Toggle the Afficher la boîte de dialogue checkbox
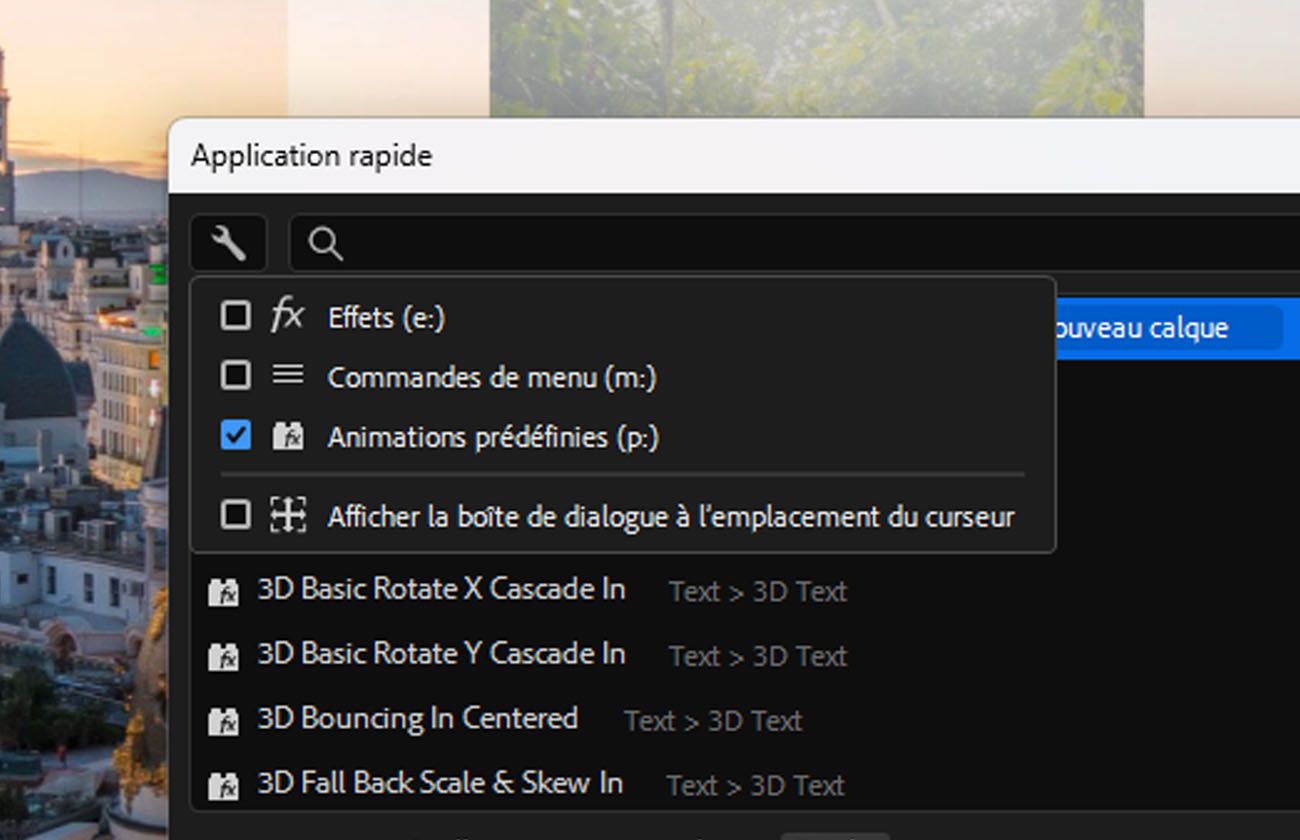This screenshot has height=840, width=1300. [236, 515]
